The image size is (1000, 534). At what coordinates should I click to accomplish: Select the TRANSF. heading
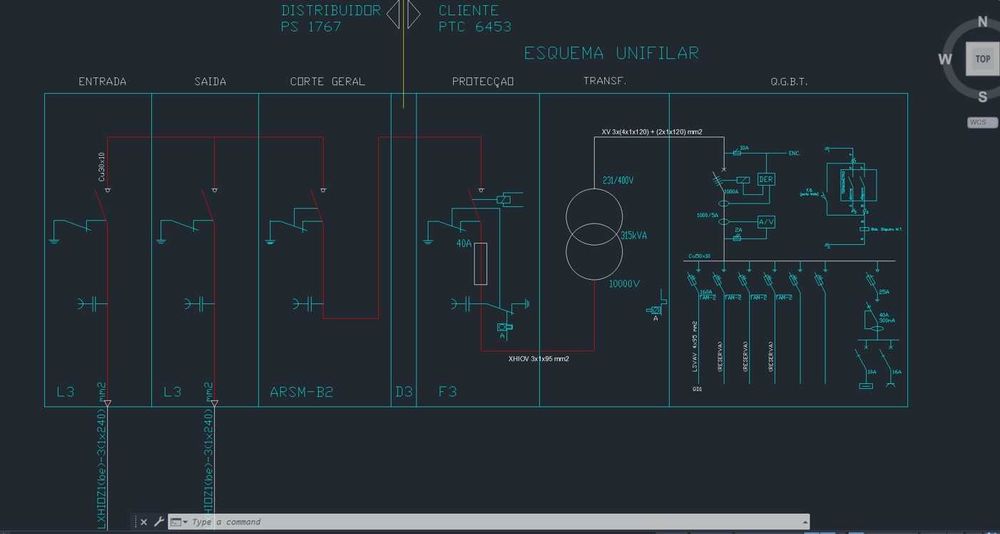605,81
